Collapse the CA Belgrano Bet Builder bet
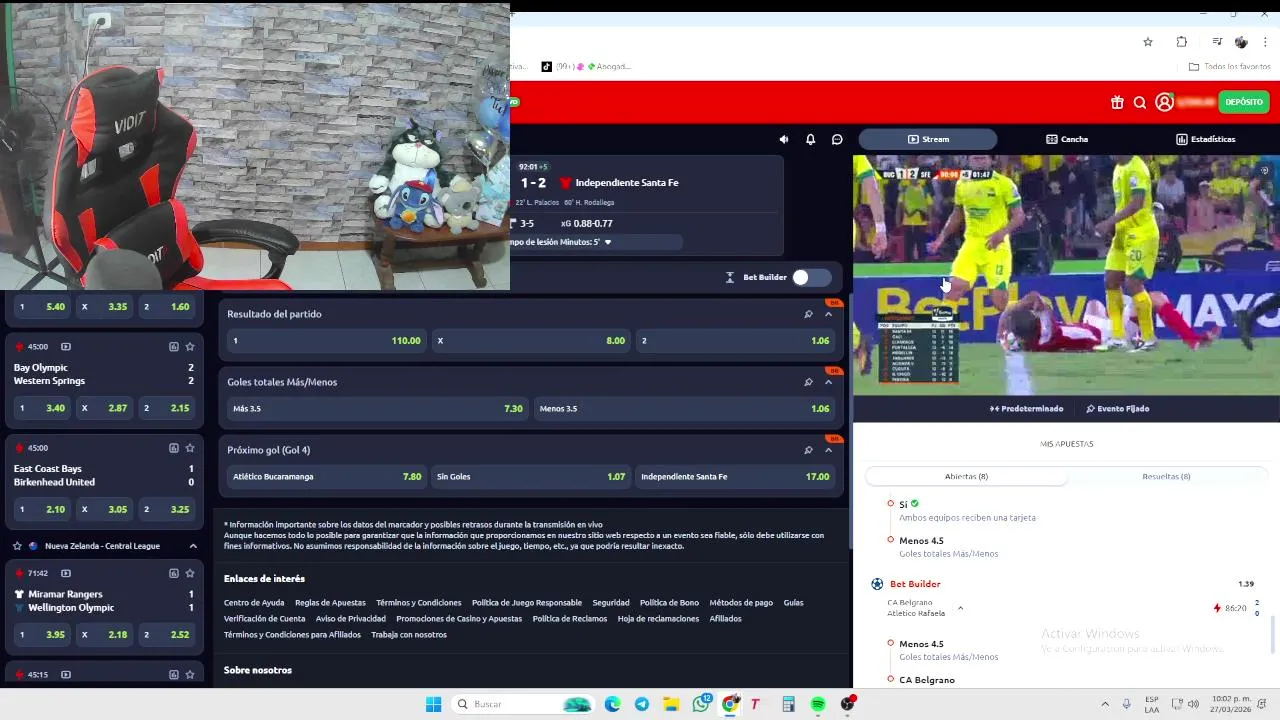 click(960, 608)
